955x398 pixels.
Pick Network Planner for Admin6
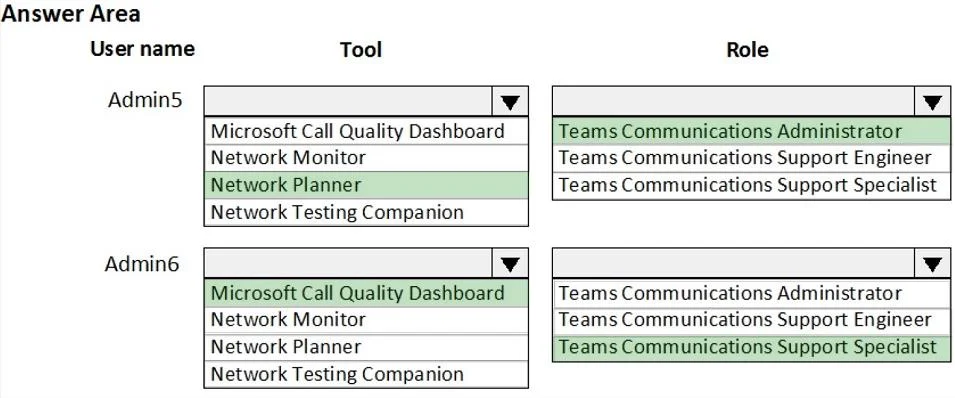click(x=366, y=347)
